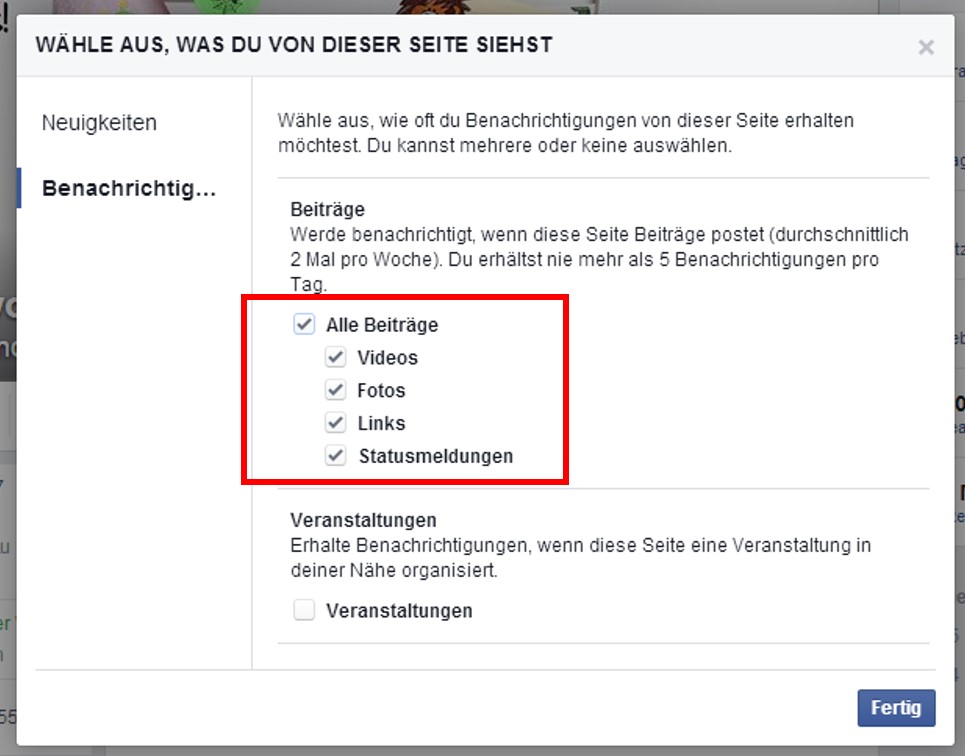Click the bold Beiträge section heading

click(x=327, y=209)
